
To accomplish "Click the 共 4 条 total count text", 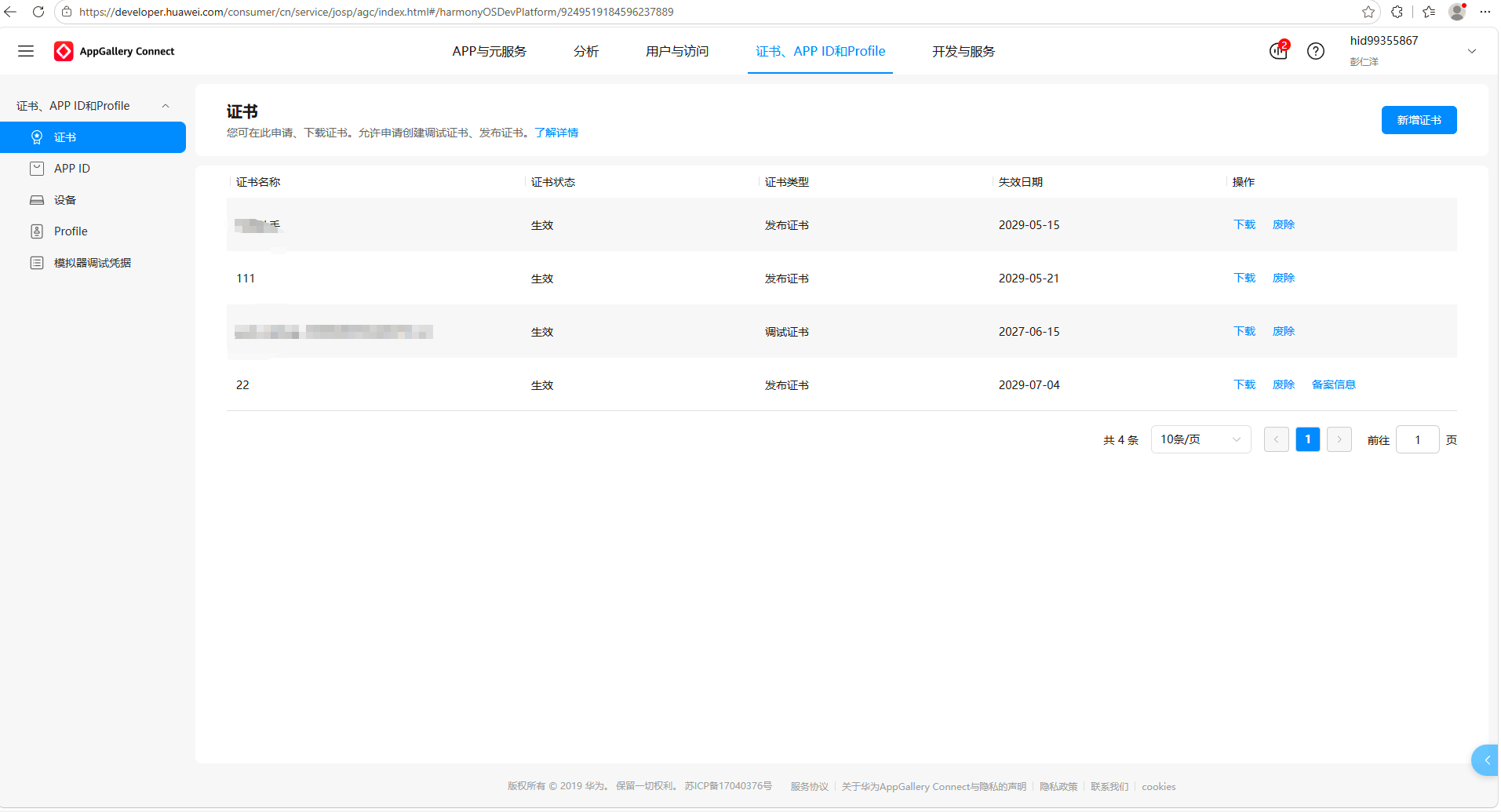I will click(1121, 440).
